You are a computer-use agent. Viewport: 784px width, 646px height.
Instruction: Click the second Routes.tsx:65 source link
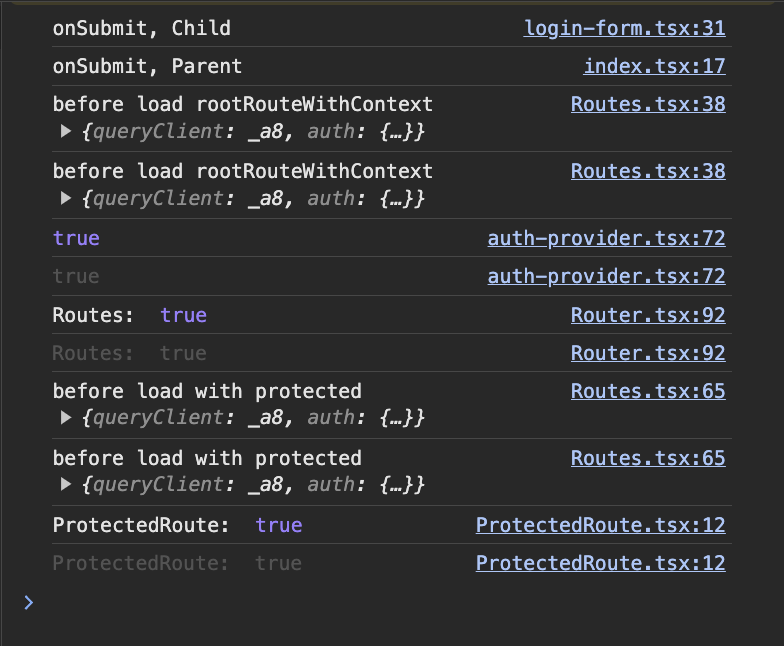pos(648,458)
